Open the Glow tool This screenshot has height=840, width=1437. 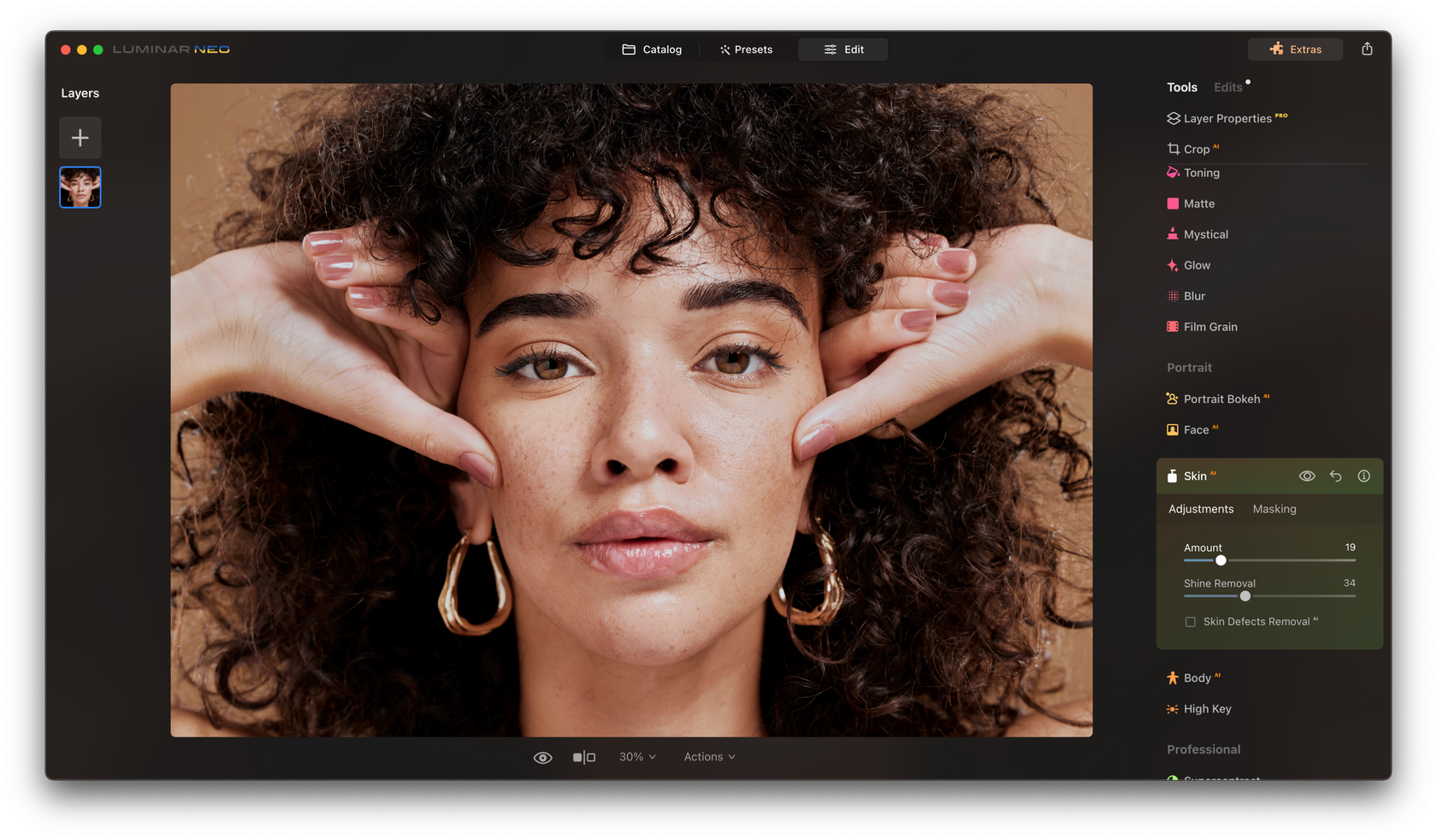click(x=1197, y=264)
